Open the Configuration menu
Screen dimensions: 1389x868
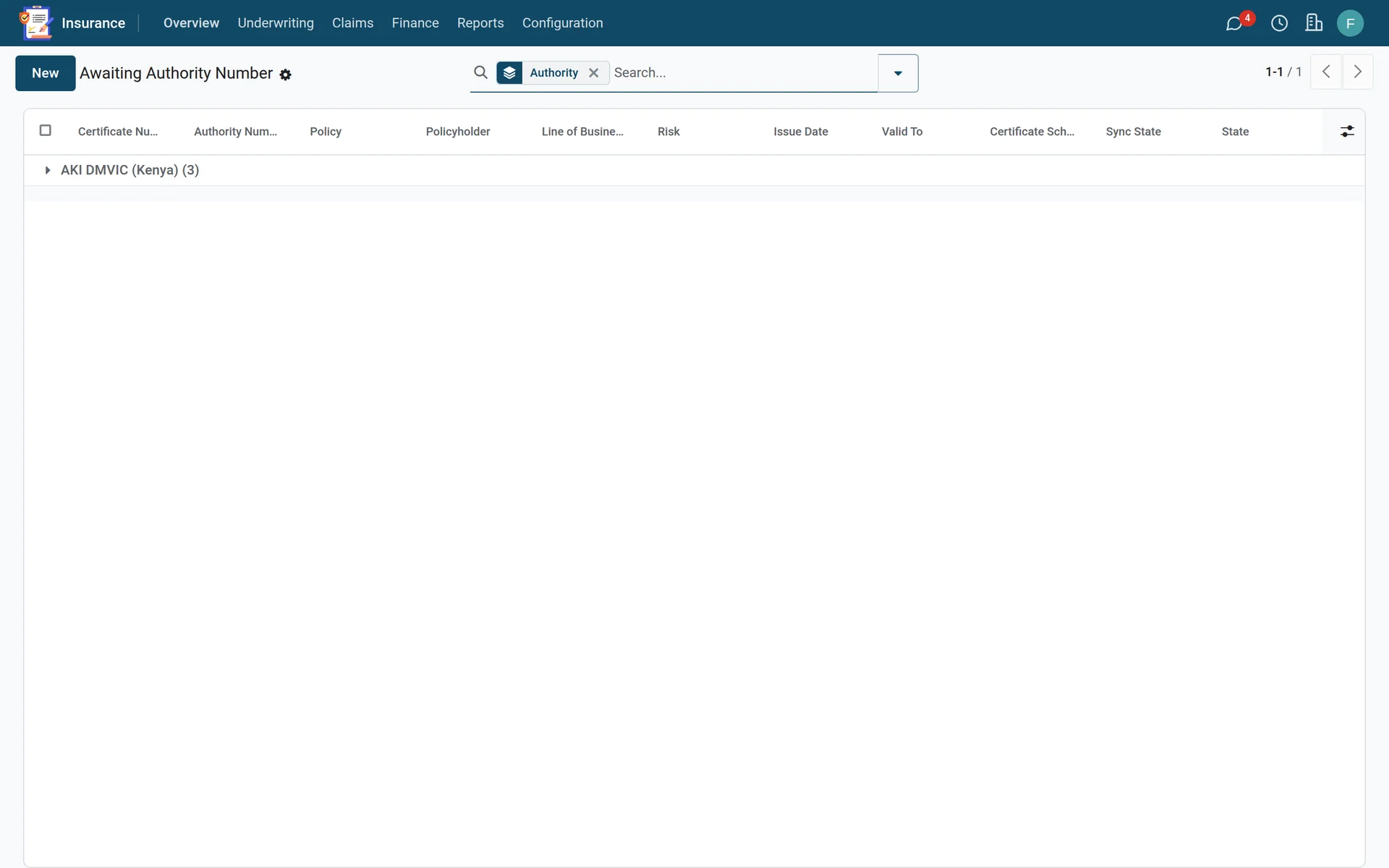pos(563,23)
